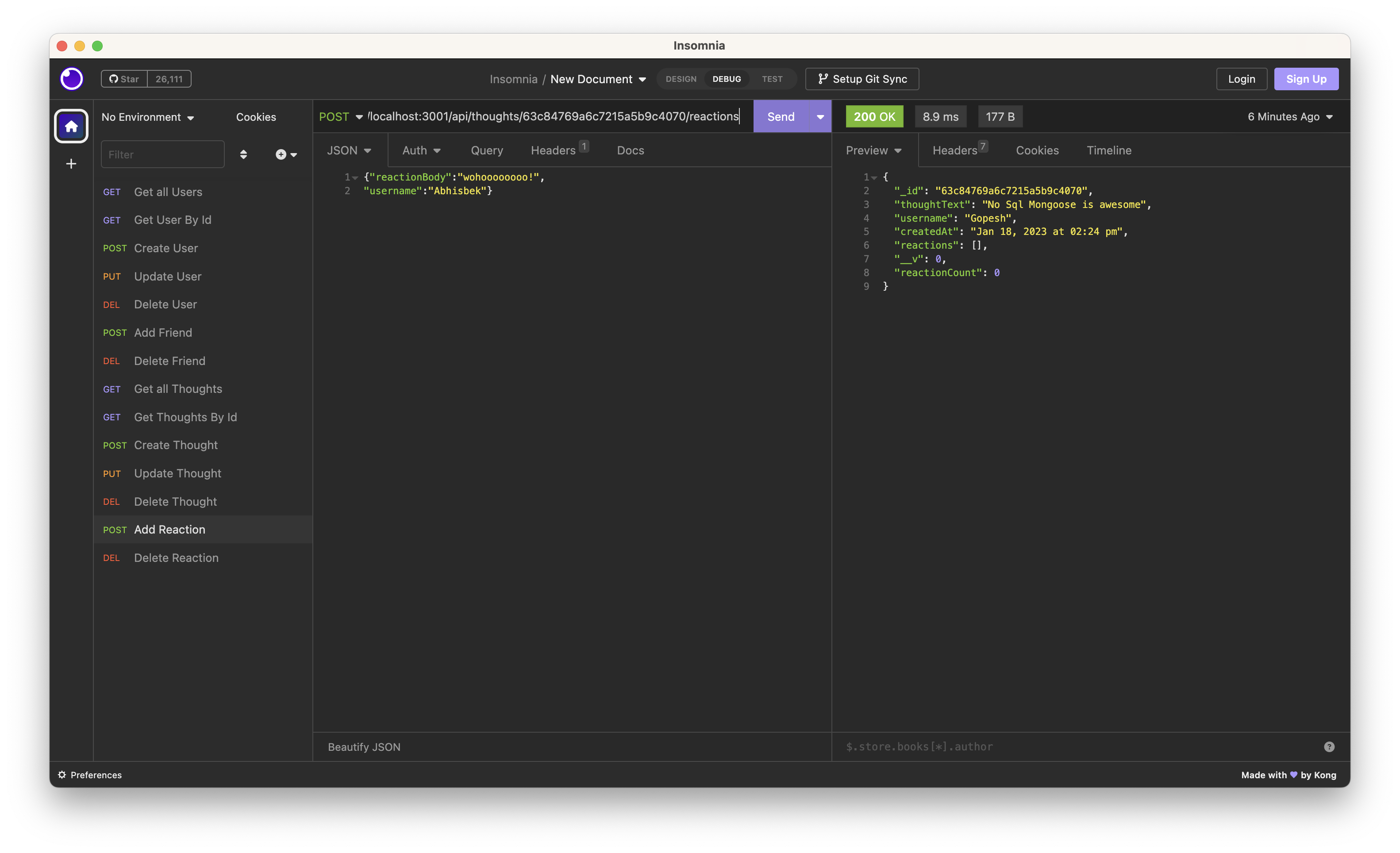Image resolution: width=1400 pixels, height=853 pixels.
Task: Switch to DESIGN mode
Action: pyautogui.click(x=681, y=79)
